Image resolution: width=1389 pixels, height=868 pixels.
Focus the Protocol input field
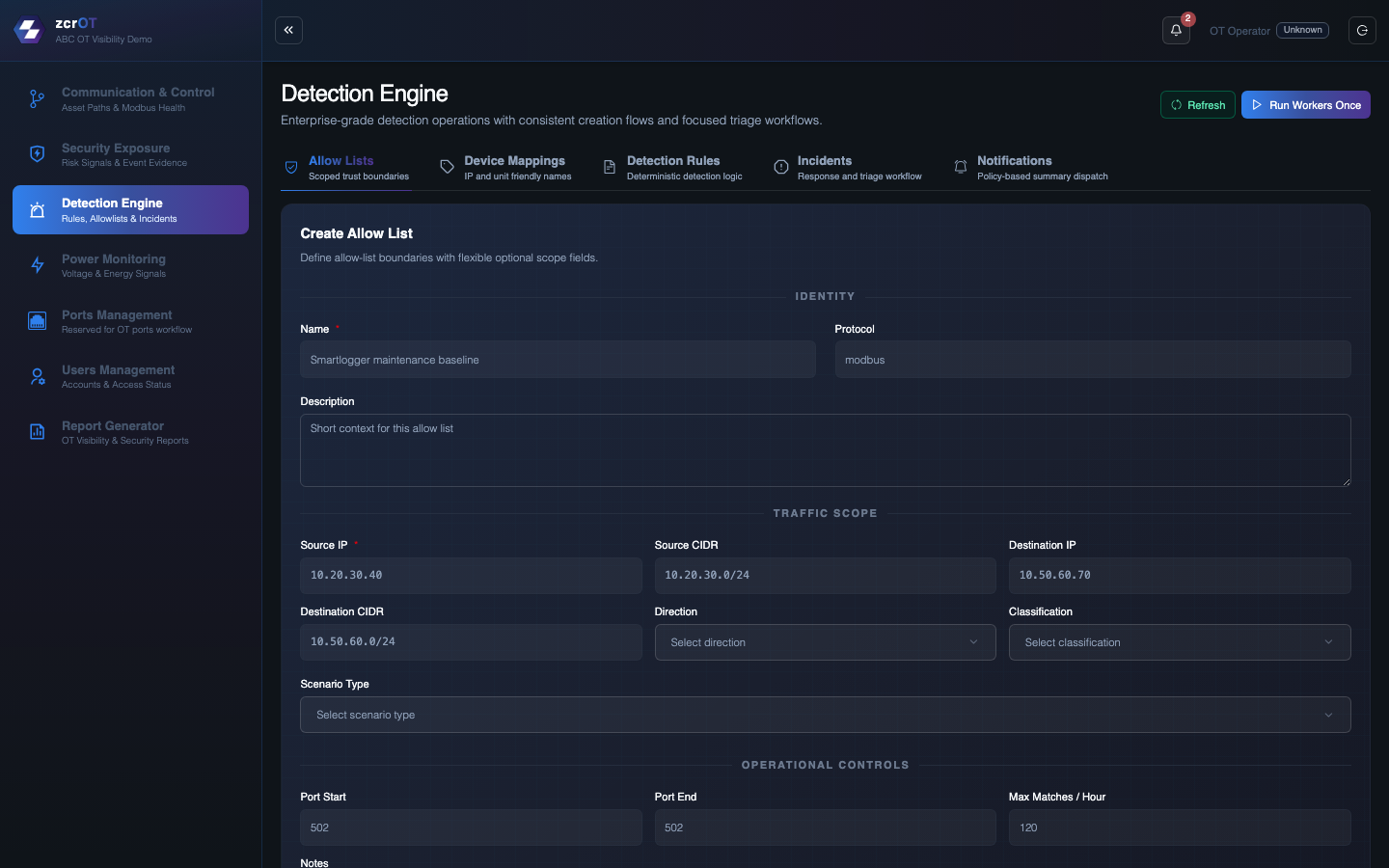click(1093, 360)
